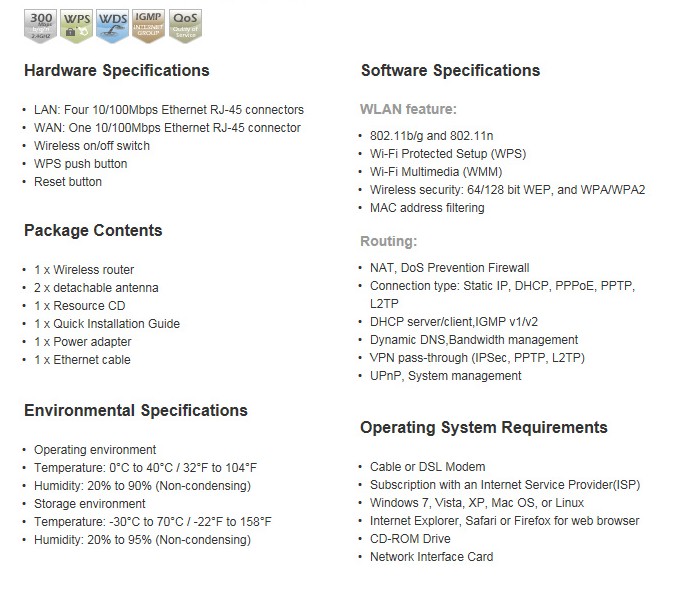
Task: Click the 300 Mbps badge icon
Action: [x=39, y=24]
